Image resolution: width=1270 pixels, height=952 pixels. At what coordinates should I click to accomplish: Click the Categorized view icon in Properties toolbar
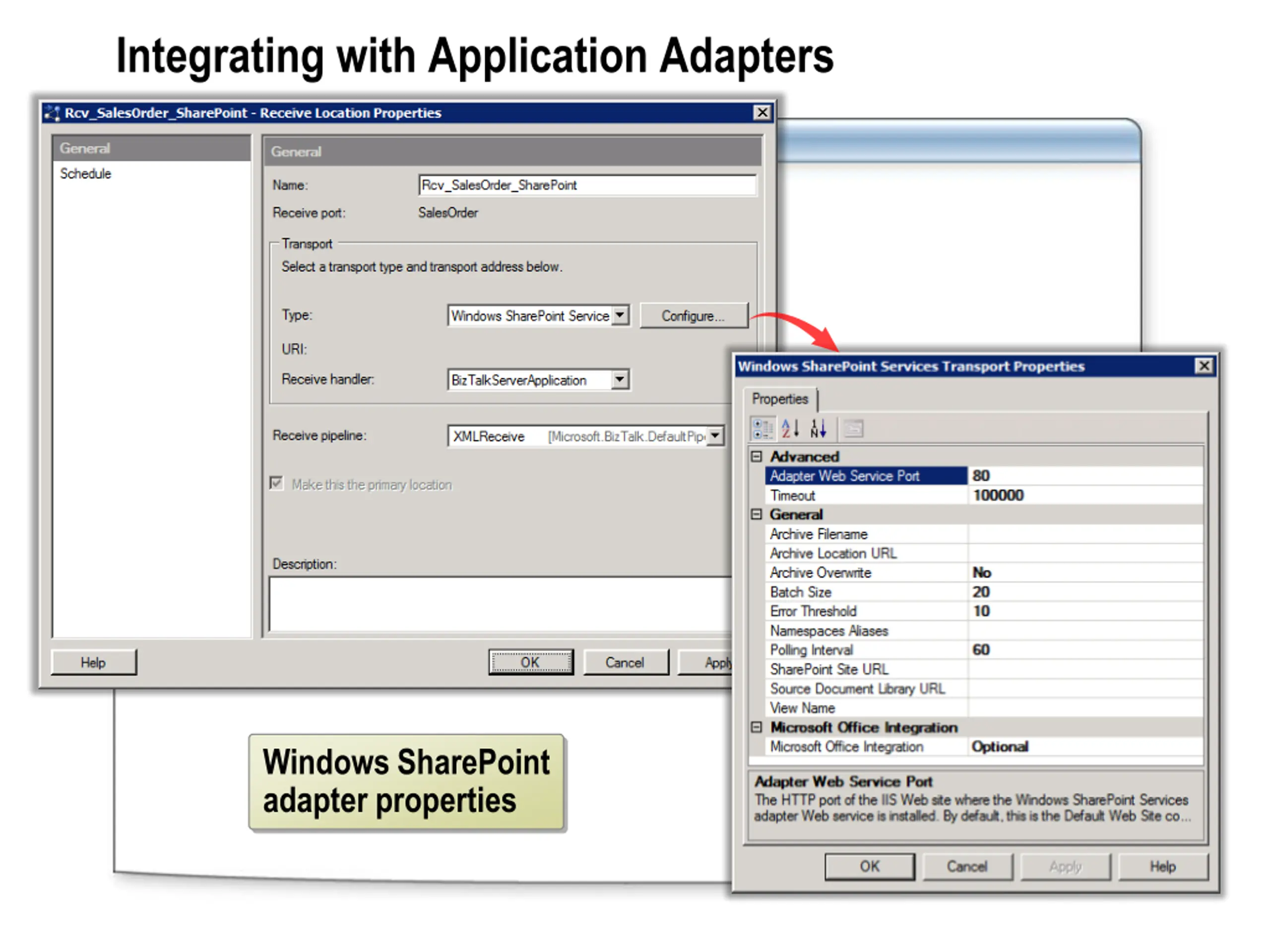point(762,429)
